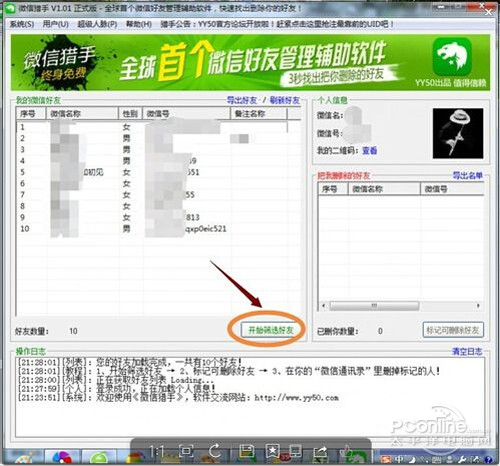
Task: Click the moon icon in input toolbar
Action: [412, 460]
